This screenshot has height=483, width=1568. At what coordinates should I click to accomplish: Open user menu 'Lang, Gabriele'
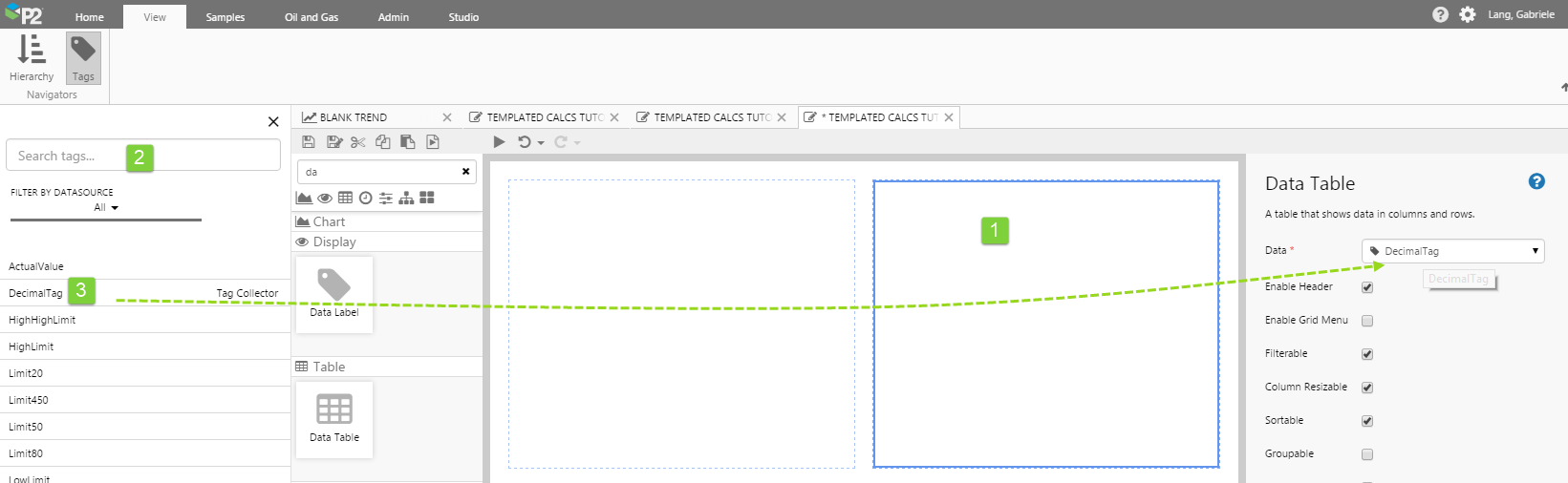click(x=1520, y=14)
